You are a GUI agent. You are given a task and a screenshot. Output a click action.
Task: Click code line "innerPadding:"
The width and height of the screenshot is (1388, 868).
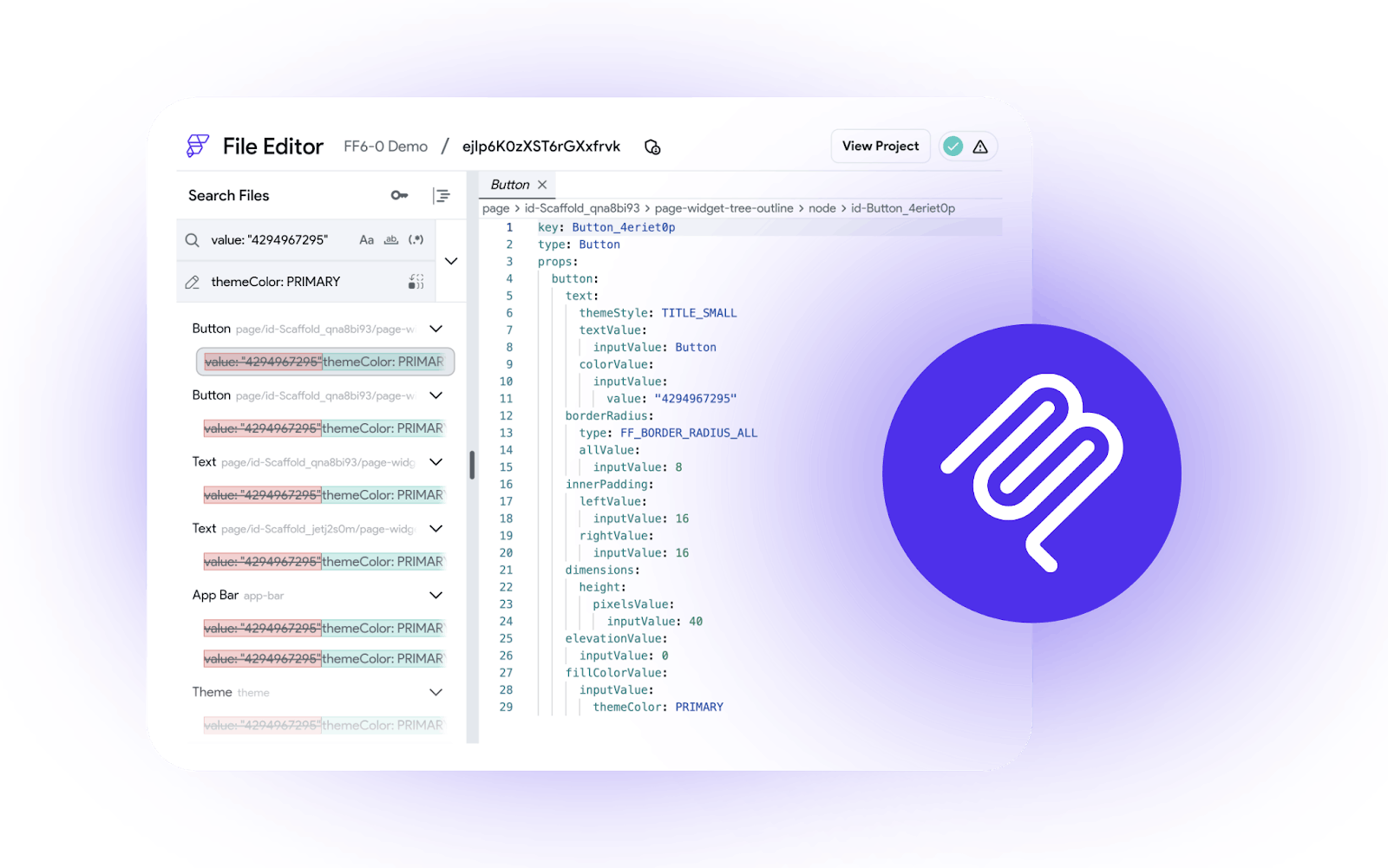pyautogui.click(x=610, y=485)
